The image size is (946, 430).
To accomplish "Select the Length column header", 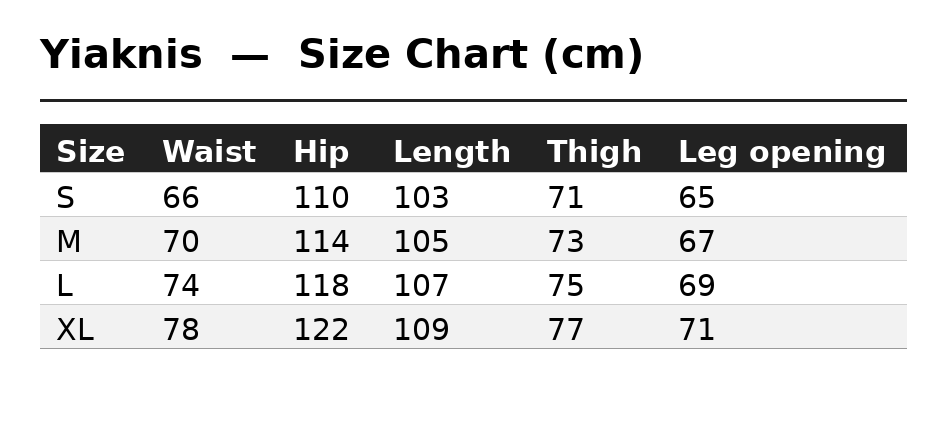I will click(452, 151).
